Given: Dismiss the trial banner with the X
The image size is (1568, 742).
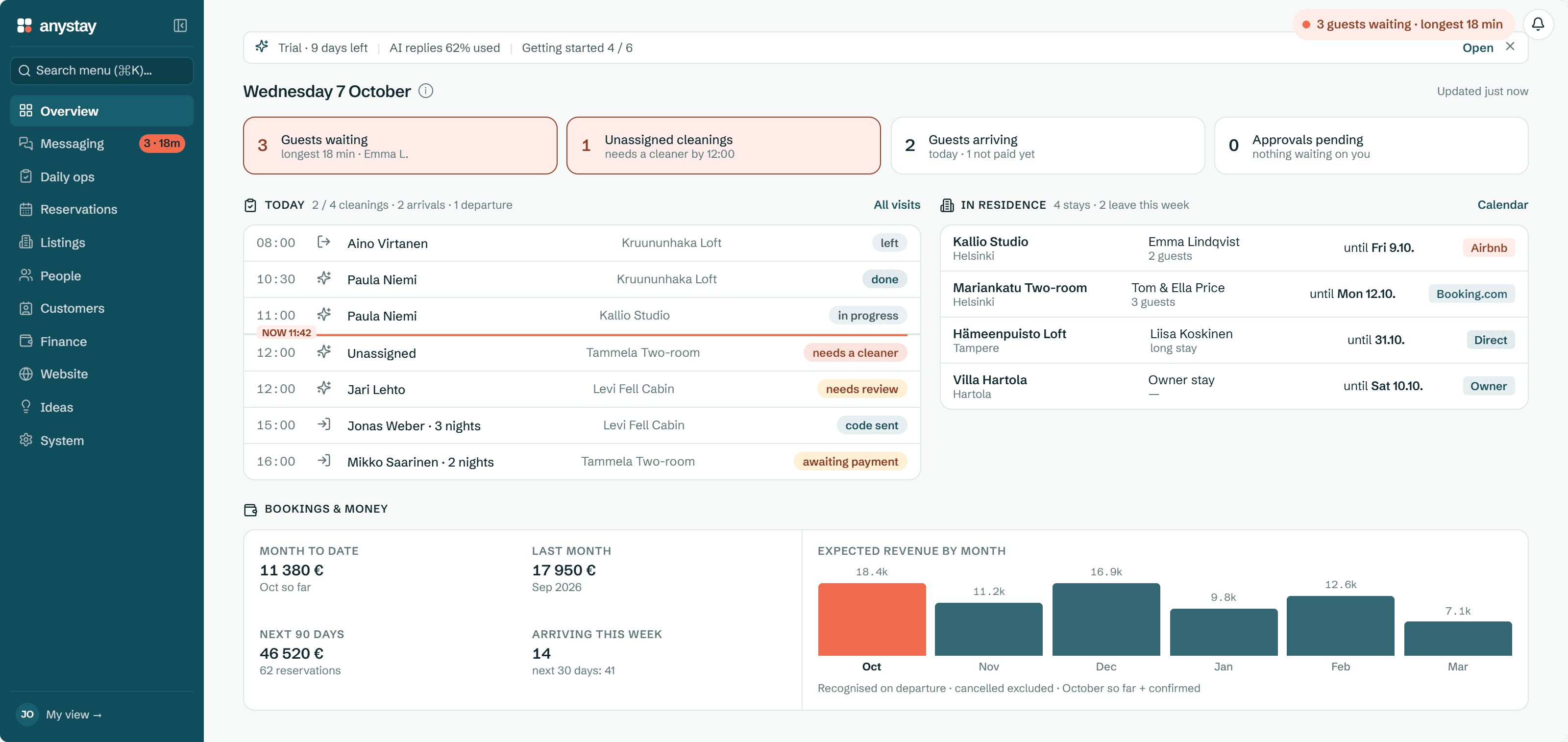Looking at the screenshot, I should pos(1510,47).
